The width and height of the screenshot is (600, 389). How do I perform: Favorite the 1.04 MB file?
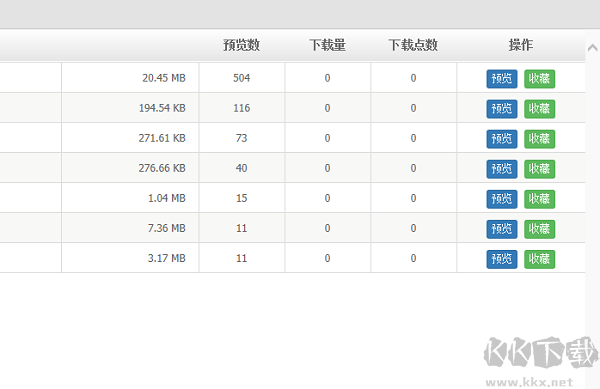(539, 199)
